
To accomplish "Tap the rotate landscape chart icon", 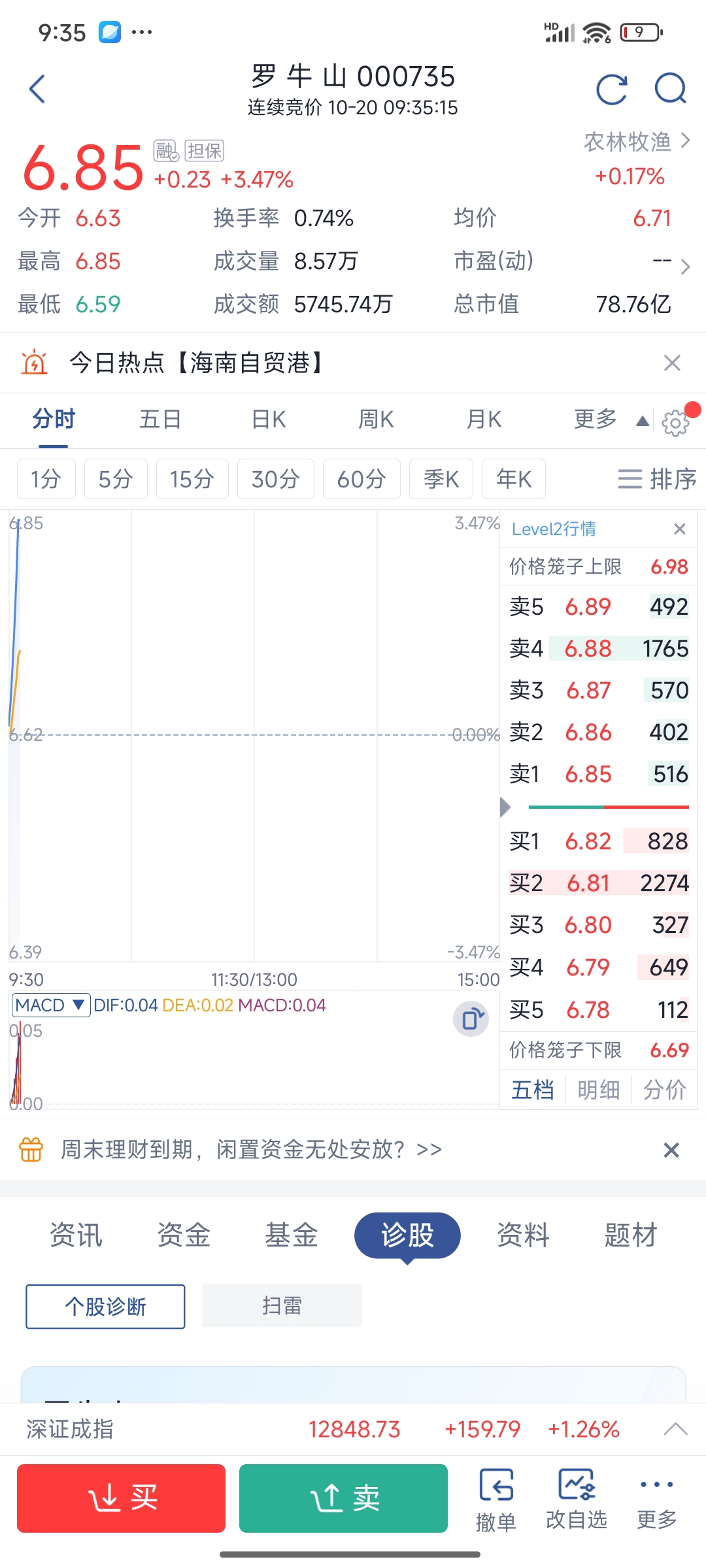I will click(x=471, y=1019).
